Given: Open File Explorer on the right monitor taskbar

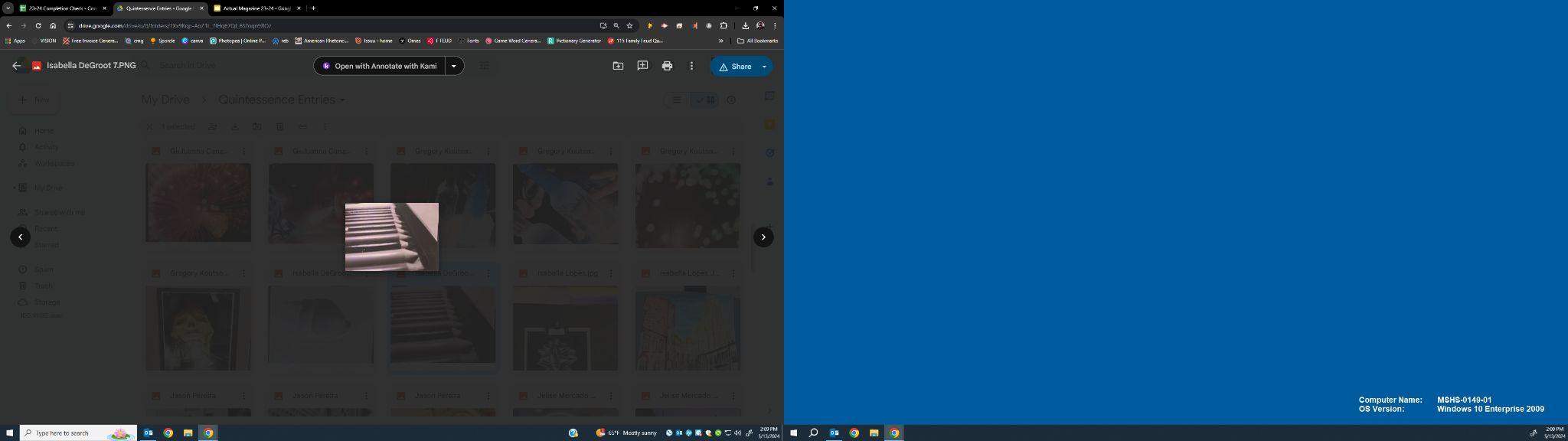Looking at the screenshot, I should [x=874, y=433].
